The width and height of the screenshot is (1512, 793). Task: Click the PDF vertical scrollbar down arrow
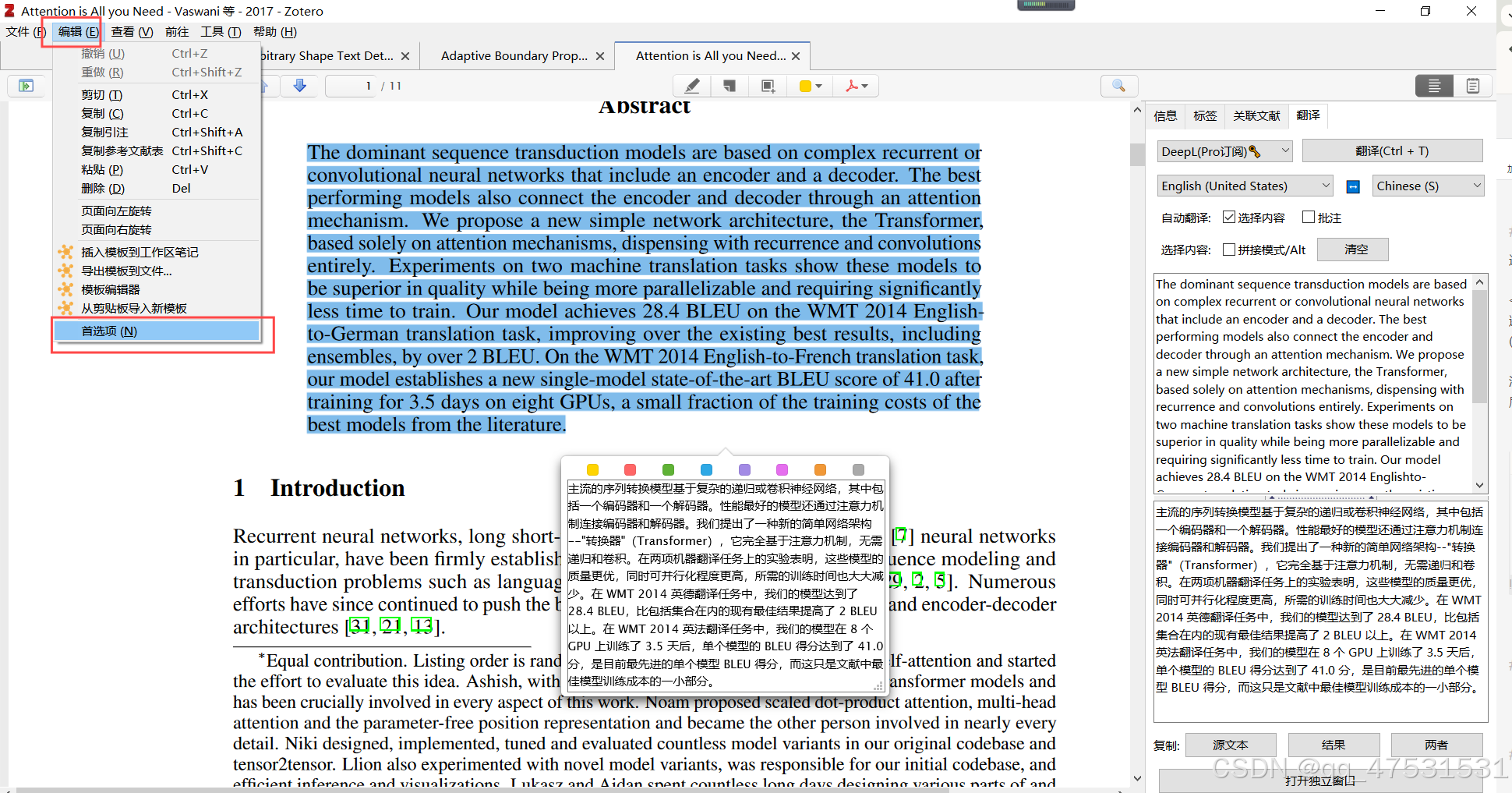coord(1137,778)
